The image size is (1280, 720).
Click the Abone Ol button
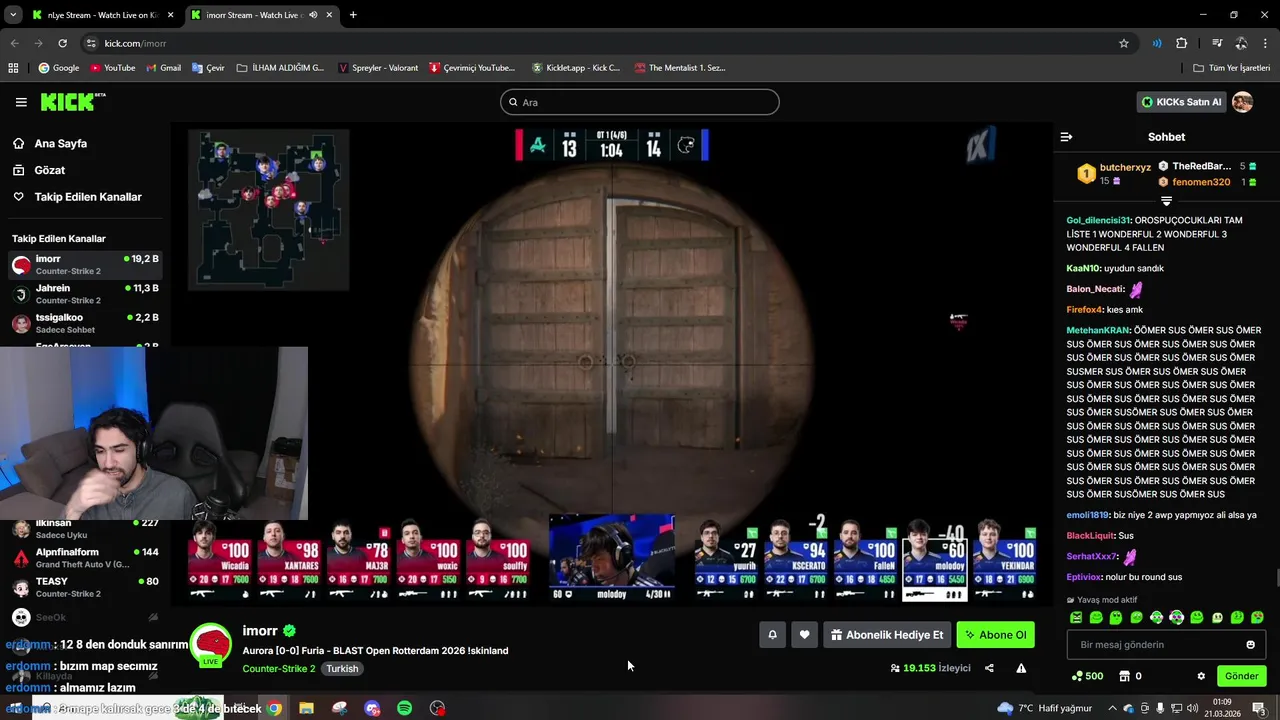[x=995, y=635]
